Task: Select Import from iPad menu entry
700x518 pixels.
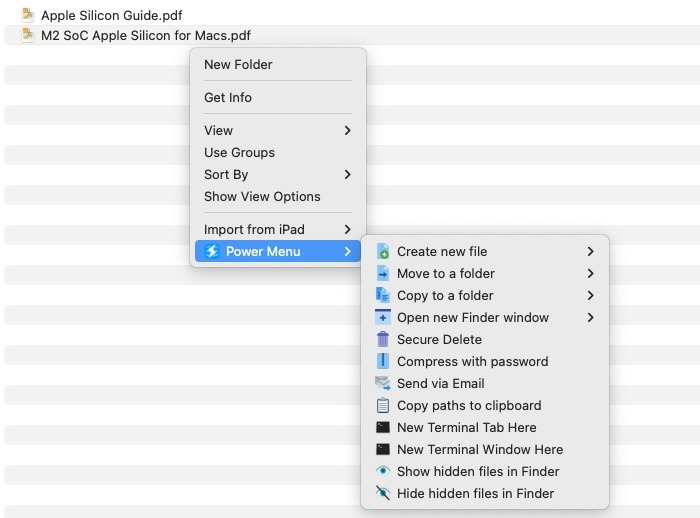Action: pyautogui.click(x=254, y=230)
